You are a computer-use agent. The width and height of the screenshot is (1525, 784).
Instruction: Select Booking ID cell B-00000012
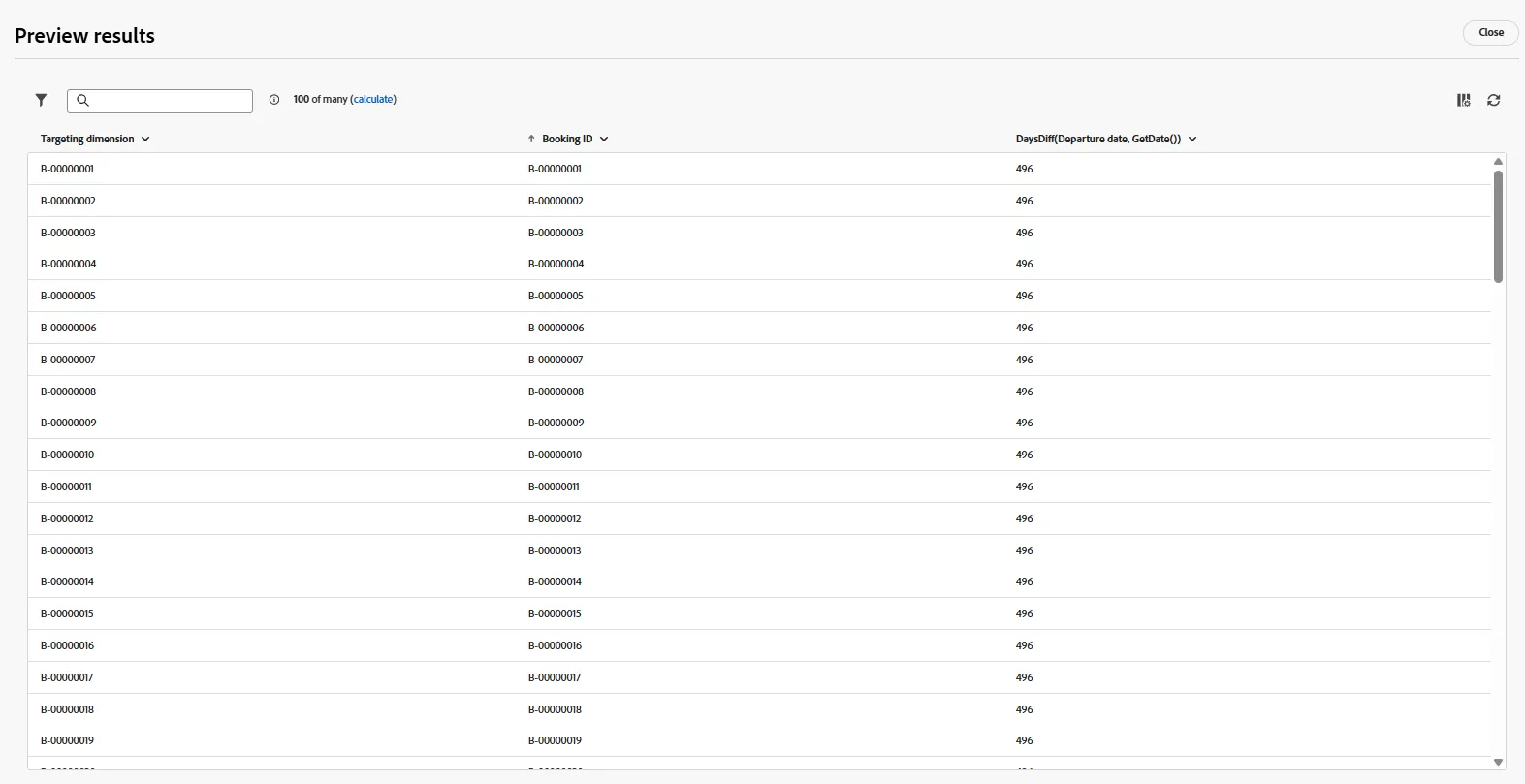point(555,519)
